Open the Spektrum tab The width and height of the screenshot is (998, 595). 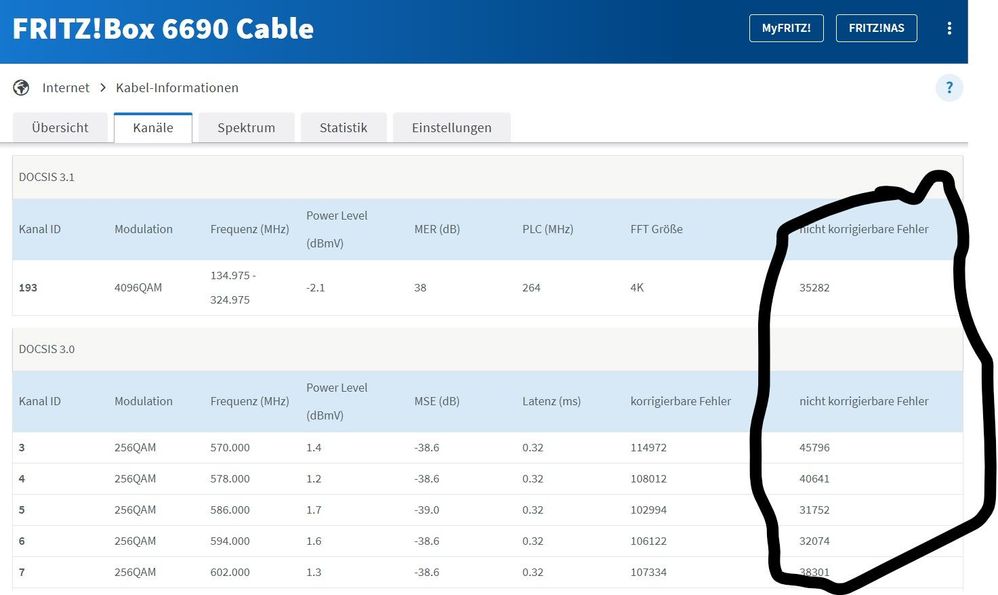click(x=246, y=128)
